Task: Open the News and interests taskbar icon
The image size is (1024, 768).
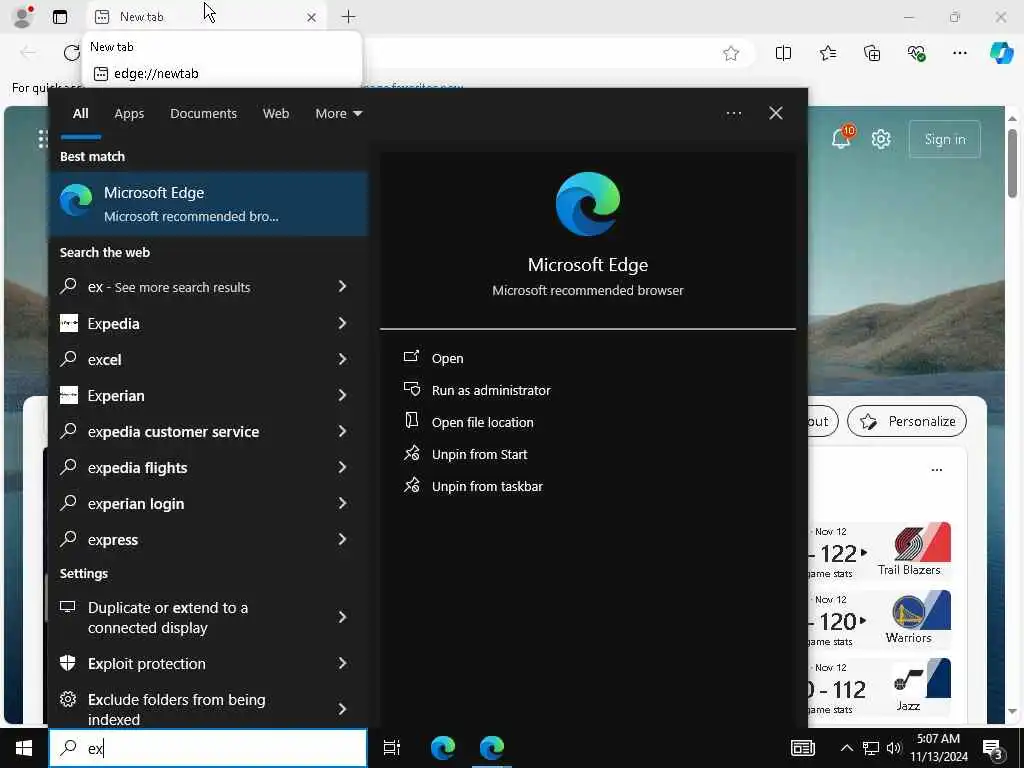Action: (x=803, y=748)
